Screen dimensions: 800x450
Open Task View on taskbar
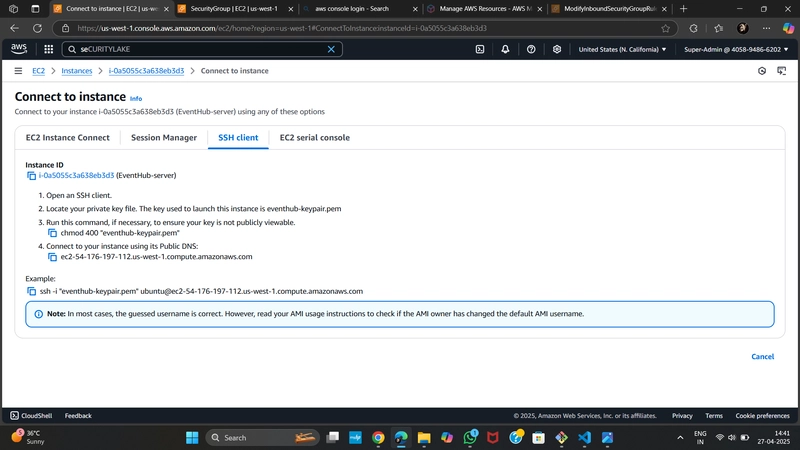coord(333,437)
